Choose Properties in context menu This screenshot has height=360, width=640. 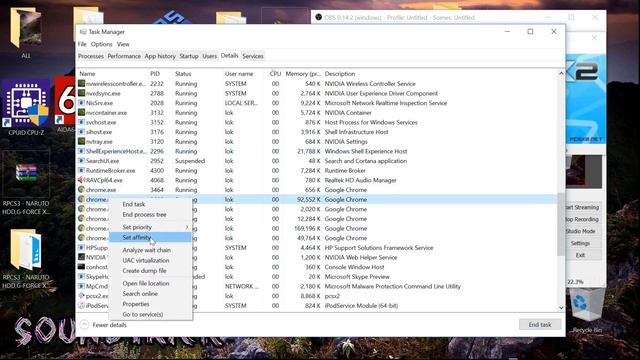[x=151, y=304]
